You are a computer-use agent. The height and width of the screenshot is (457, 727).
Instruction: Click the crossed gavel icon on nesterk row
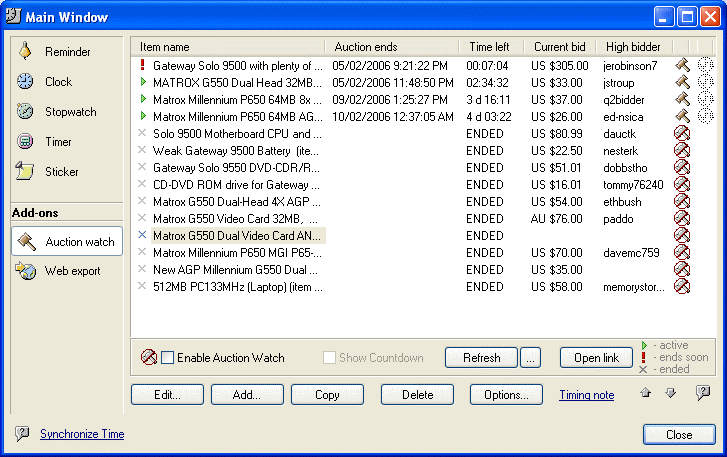pos(682,151)
